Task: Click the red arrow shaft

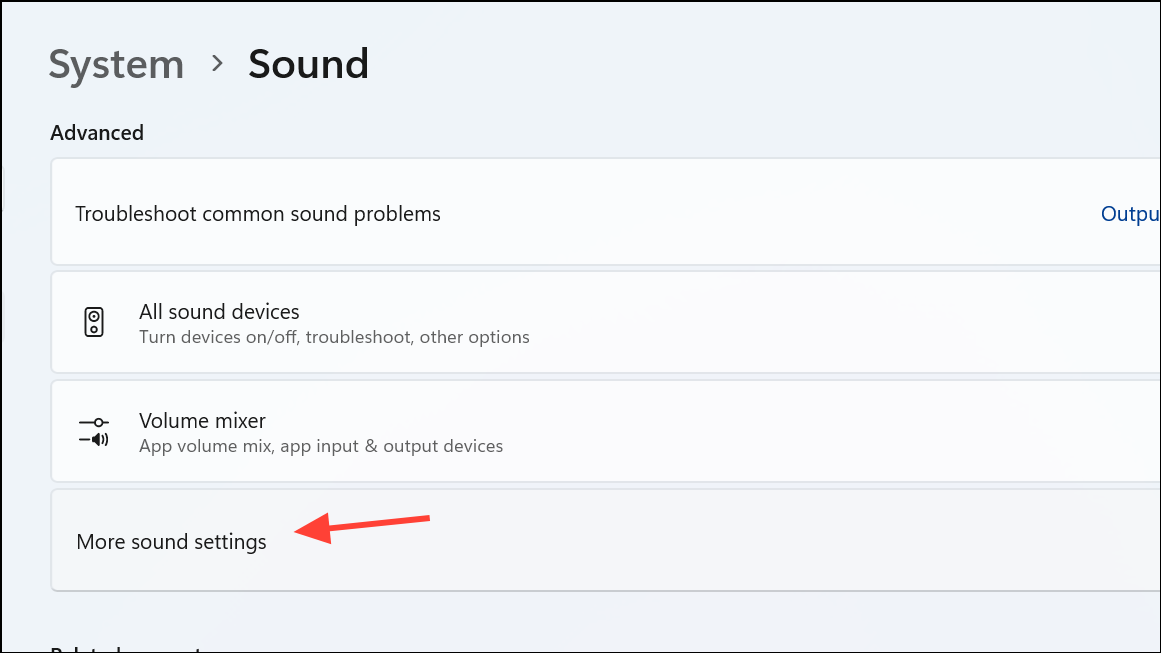Action: (385, 523)
